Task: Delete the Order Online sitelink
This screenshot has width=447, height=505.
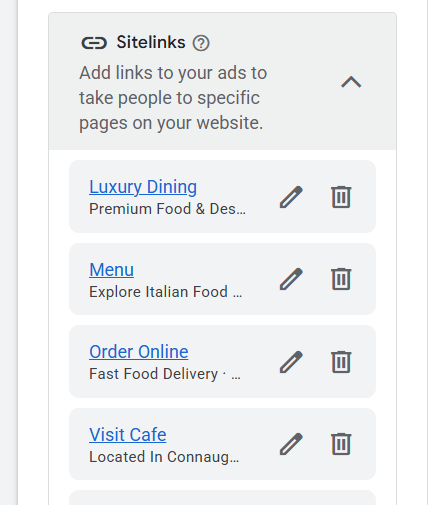Action: (341, 362)
